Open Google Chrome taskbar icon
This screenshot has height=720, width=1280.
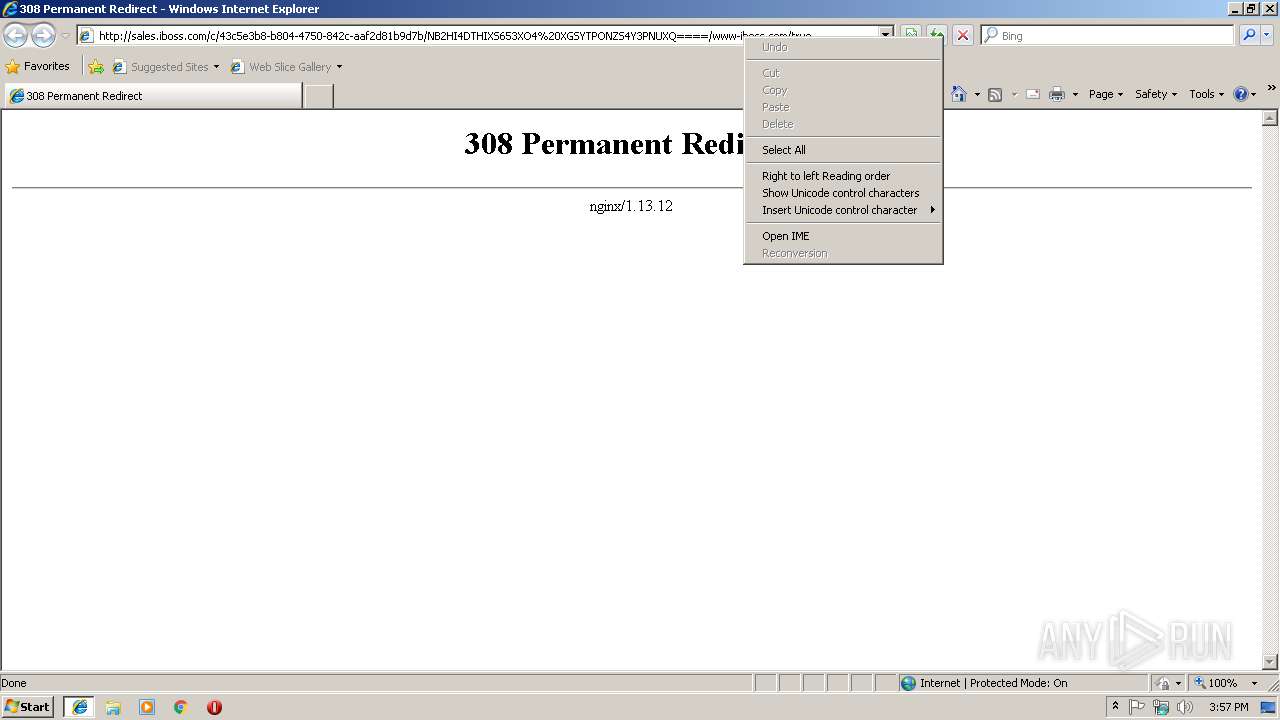[x=181, y=707]
